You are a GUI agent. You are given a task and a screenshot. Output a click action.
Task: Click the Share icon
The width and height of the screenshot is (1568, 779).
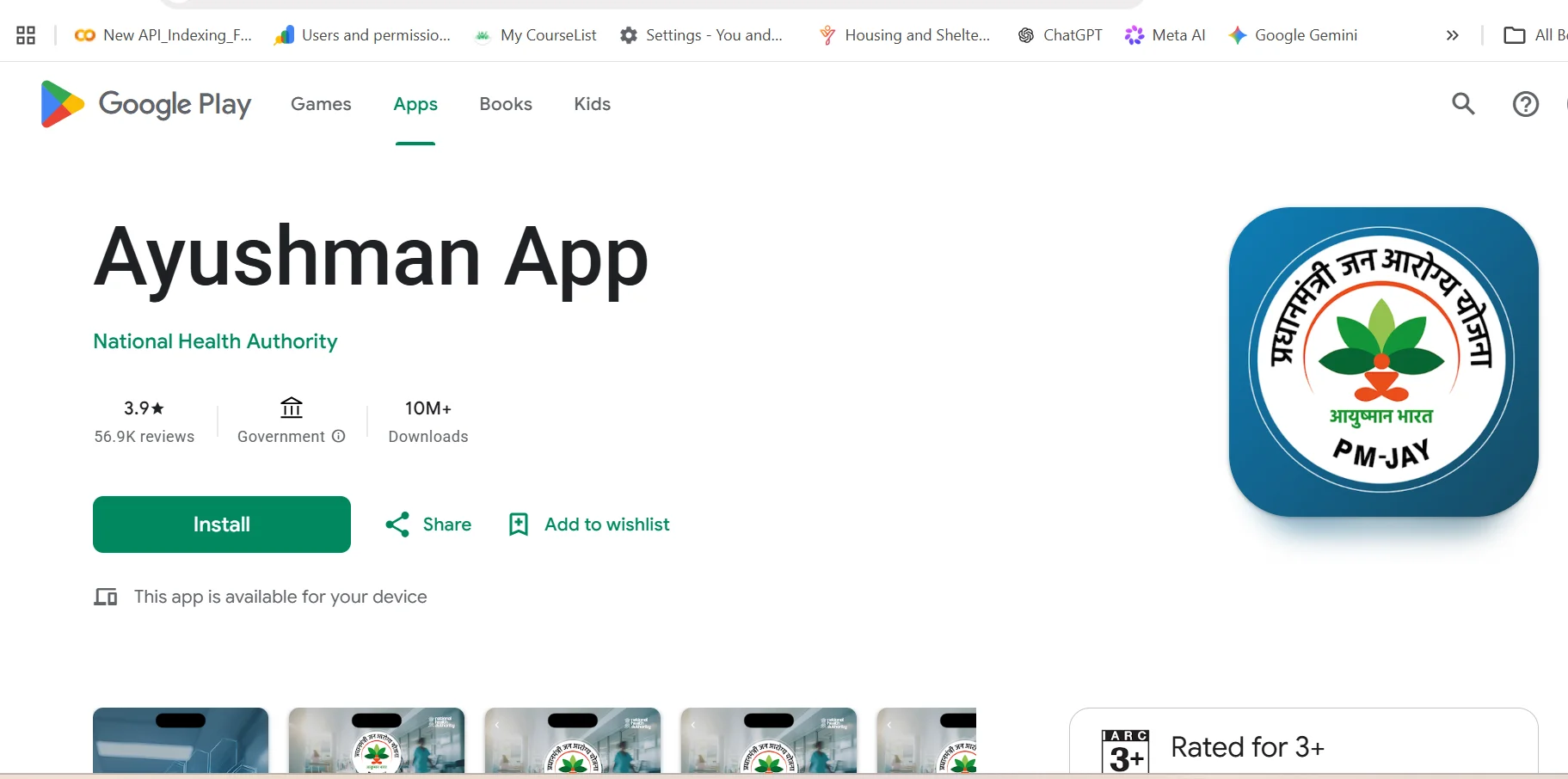click(x=397, y=524)
